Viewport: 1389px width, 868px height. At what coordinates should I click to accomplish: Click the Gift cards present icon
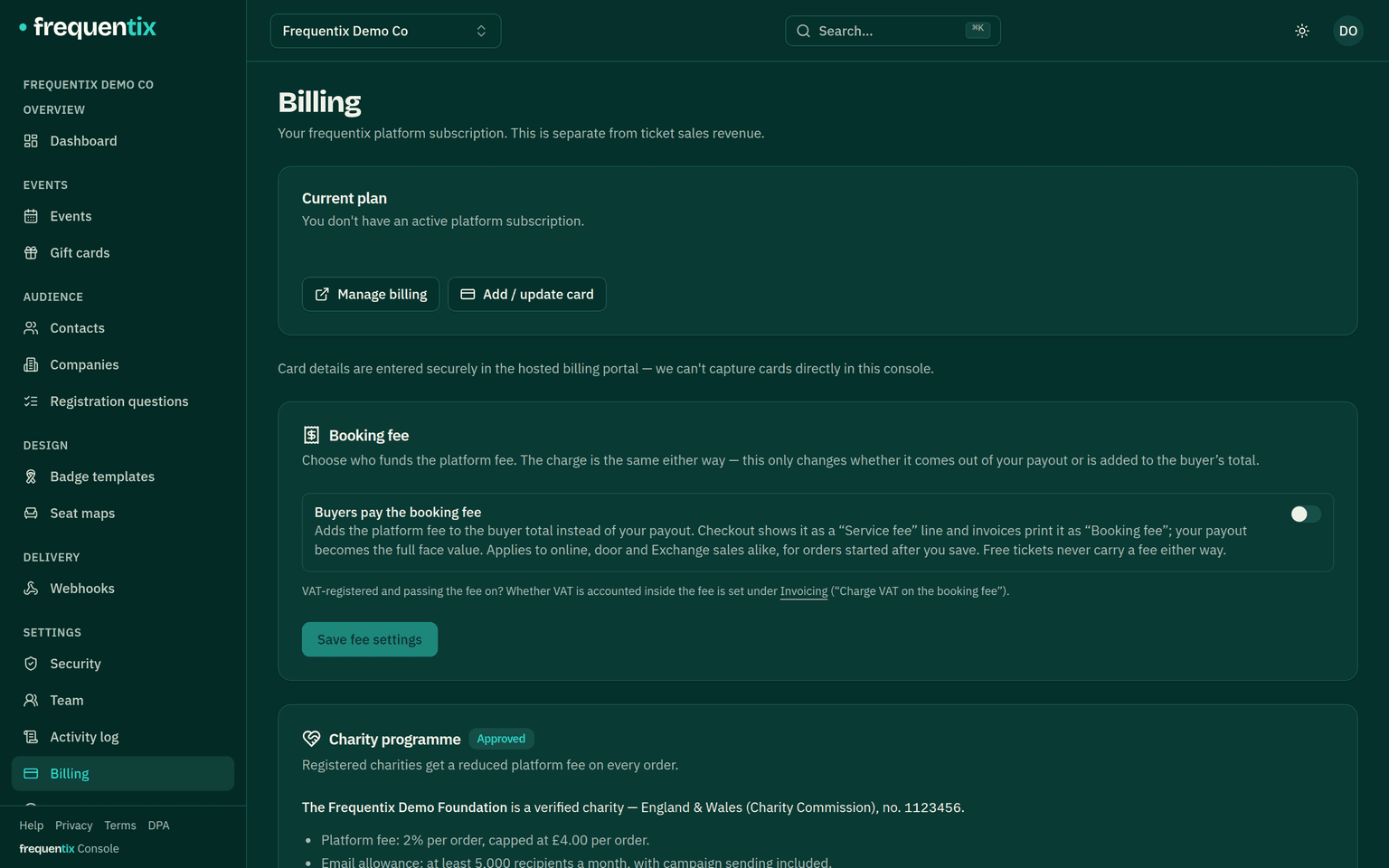(x=31, y=253)
